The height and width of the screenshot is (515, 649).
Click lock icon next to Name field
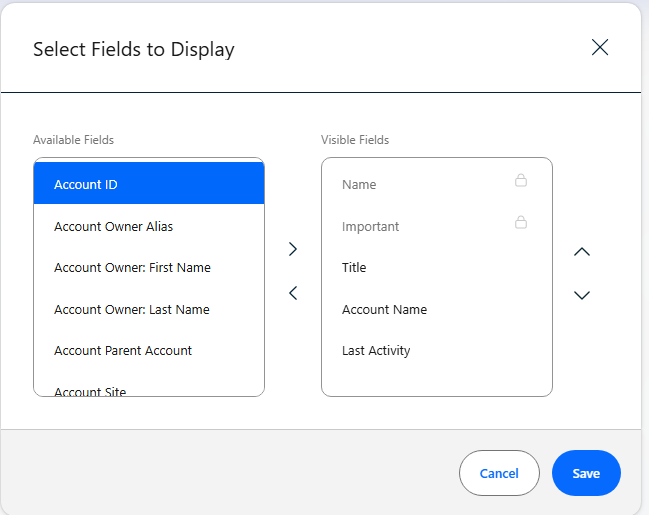click(x=521, y=180)
